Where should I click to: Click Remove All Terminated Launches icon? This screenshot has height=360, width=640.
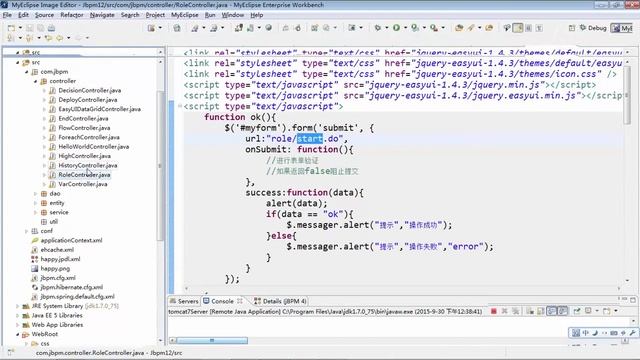tap(516, 311)
